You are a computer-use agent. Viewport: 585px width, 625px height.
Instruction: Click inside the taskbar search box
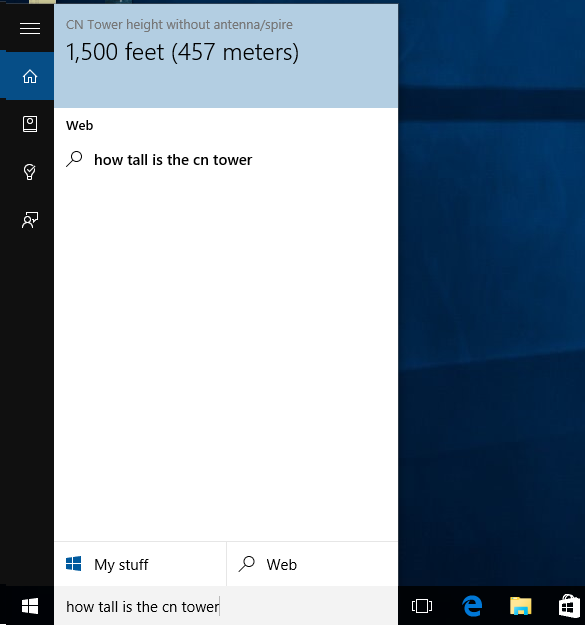[x=226, y=606]
